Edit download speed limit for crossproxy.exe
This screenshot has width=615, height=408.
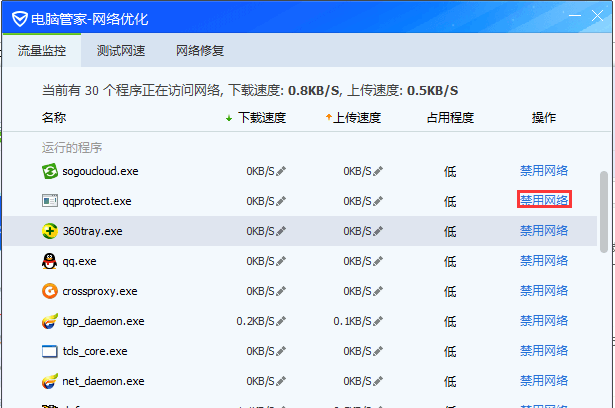281,291
